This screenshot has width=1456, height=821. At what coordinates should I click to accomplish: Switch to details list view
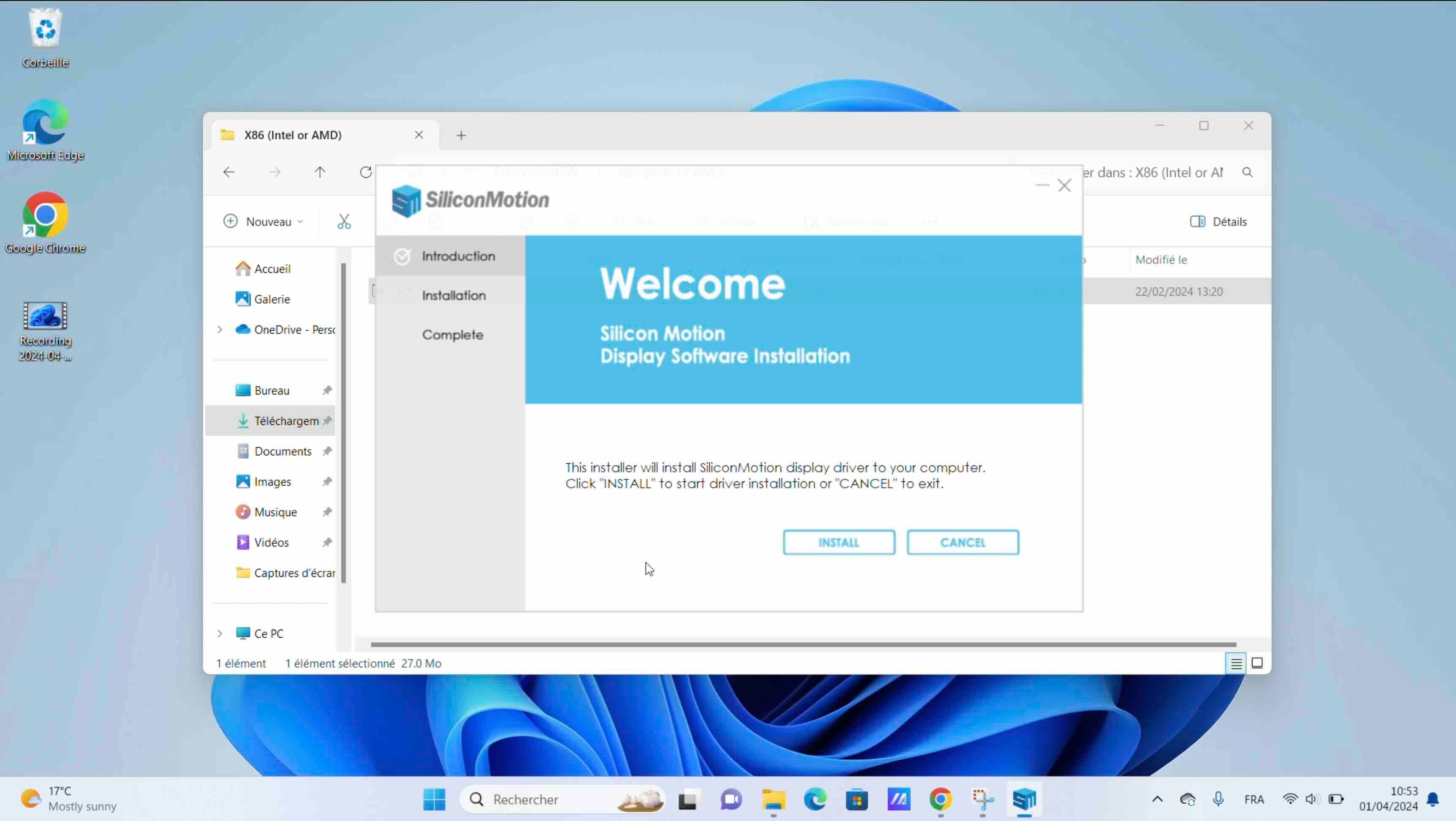(1236, 663)
